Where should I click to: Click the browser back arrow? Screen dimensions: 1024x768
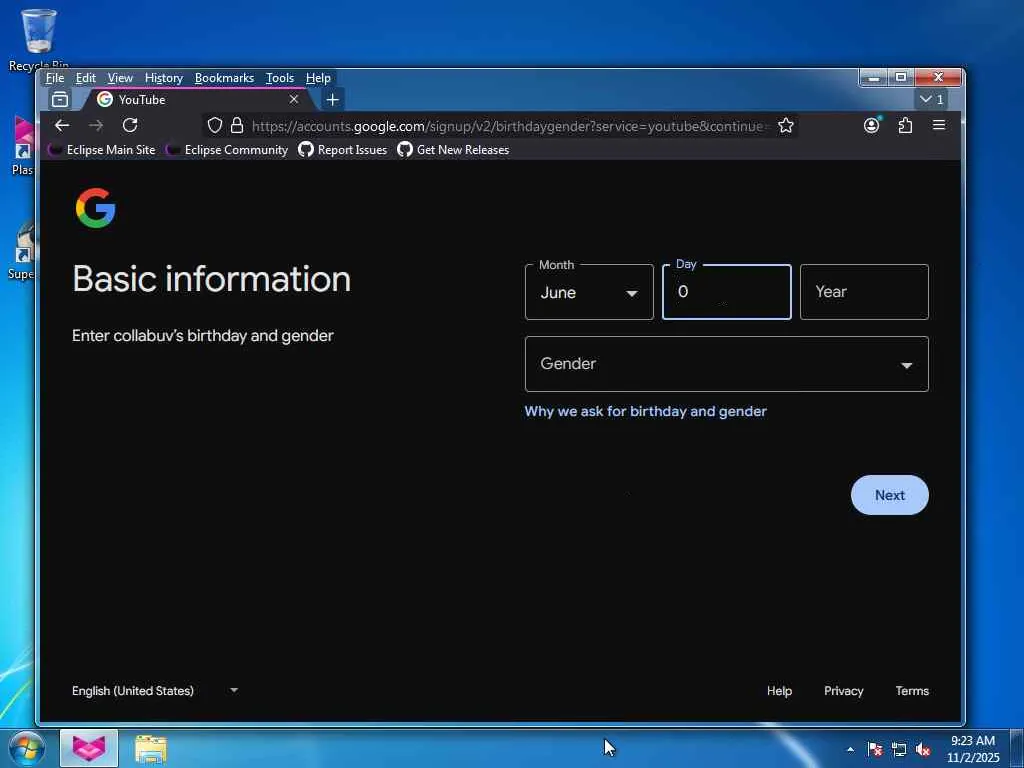(x=62, y=125)
